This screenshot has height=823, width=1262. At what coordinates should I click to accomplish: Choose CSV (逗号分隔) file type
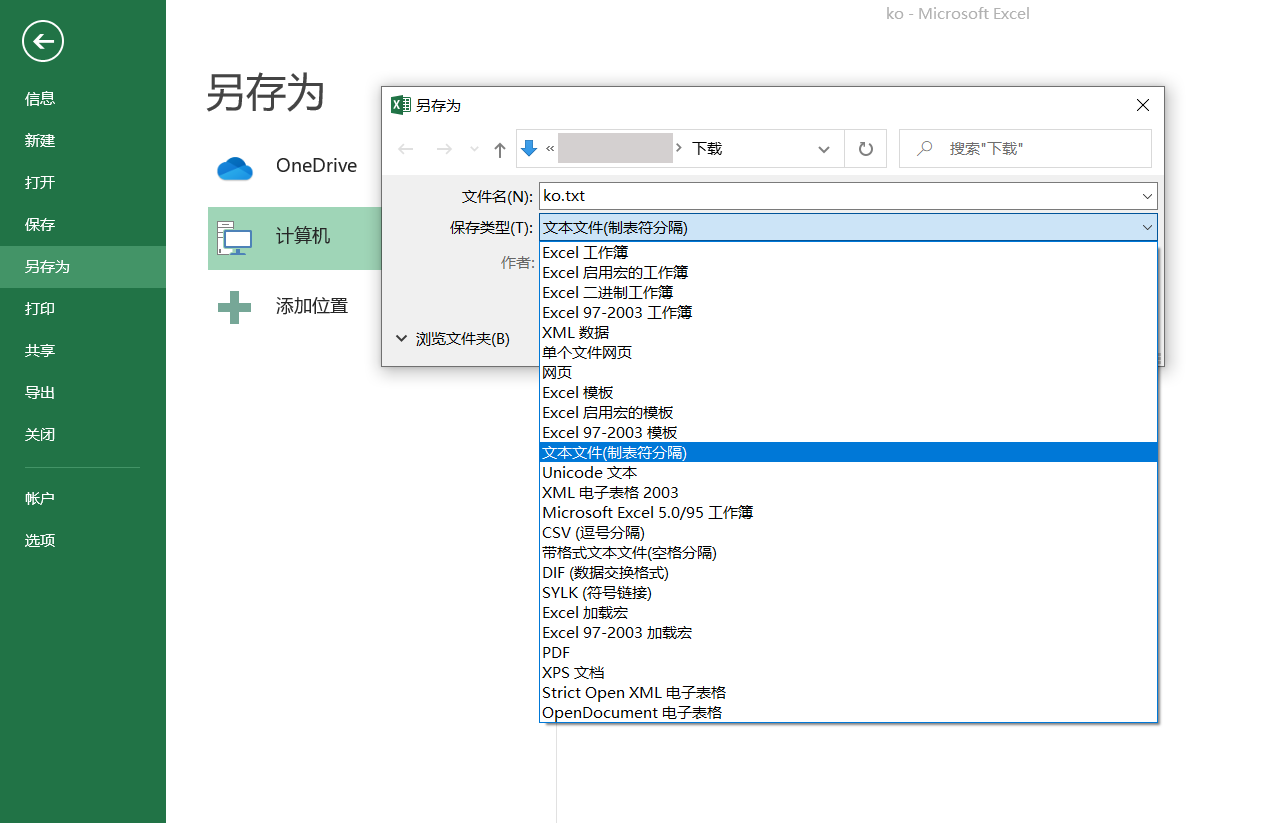(848, 533)
